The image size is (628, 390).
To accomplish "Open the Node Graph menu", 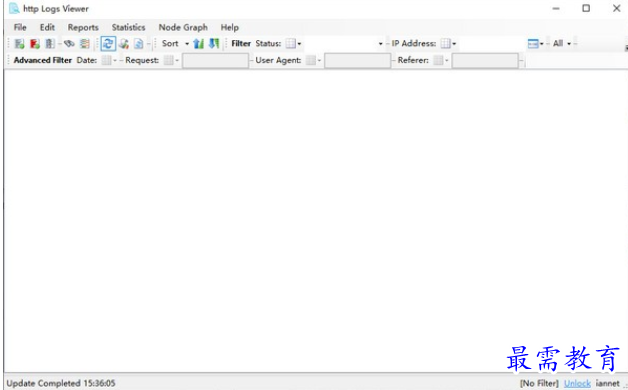I will click(x=183, y=27).
